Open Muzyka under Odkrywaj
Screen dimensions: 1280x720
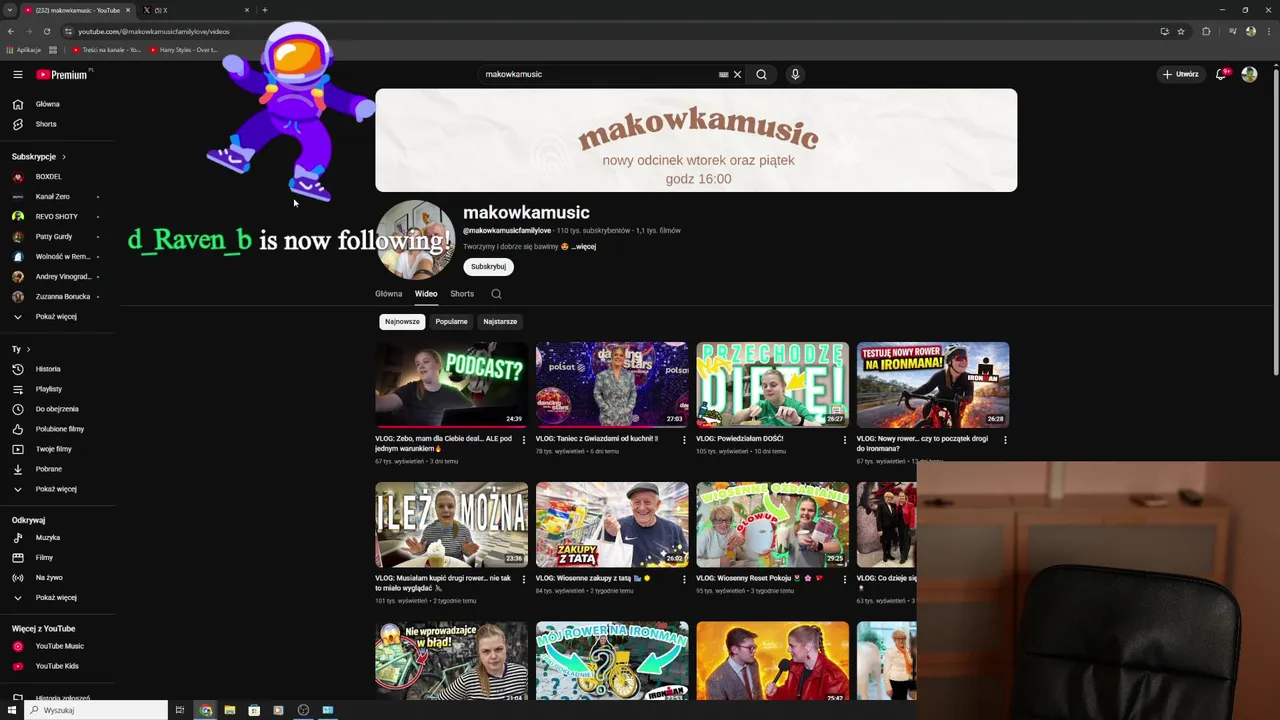(x=47, y=538)
